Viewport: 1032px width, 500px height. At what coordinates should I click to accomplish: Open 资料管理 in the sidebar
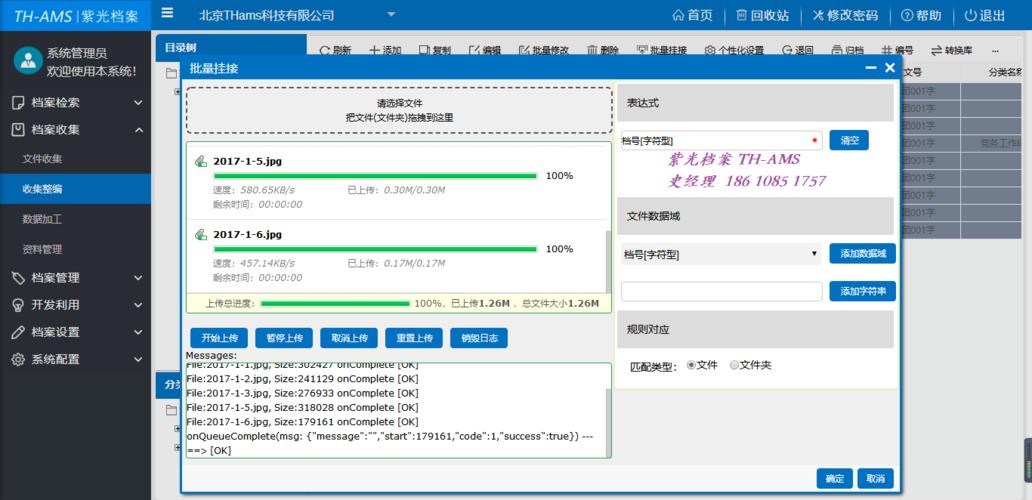pos(42,249)
